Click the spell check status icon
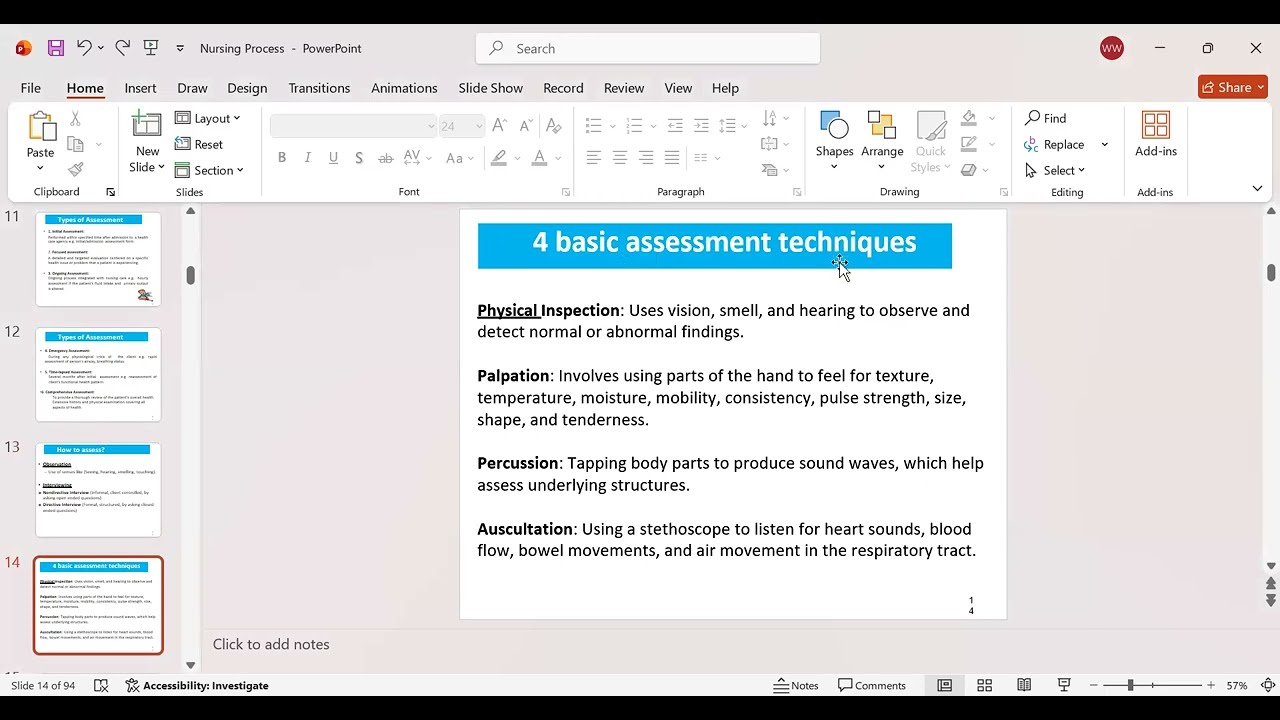 click(101, 685)
